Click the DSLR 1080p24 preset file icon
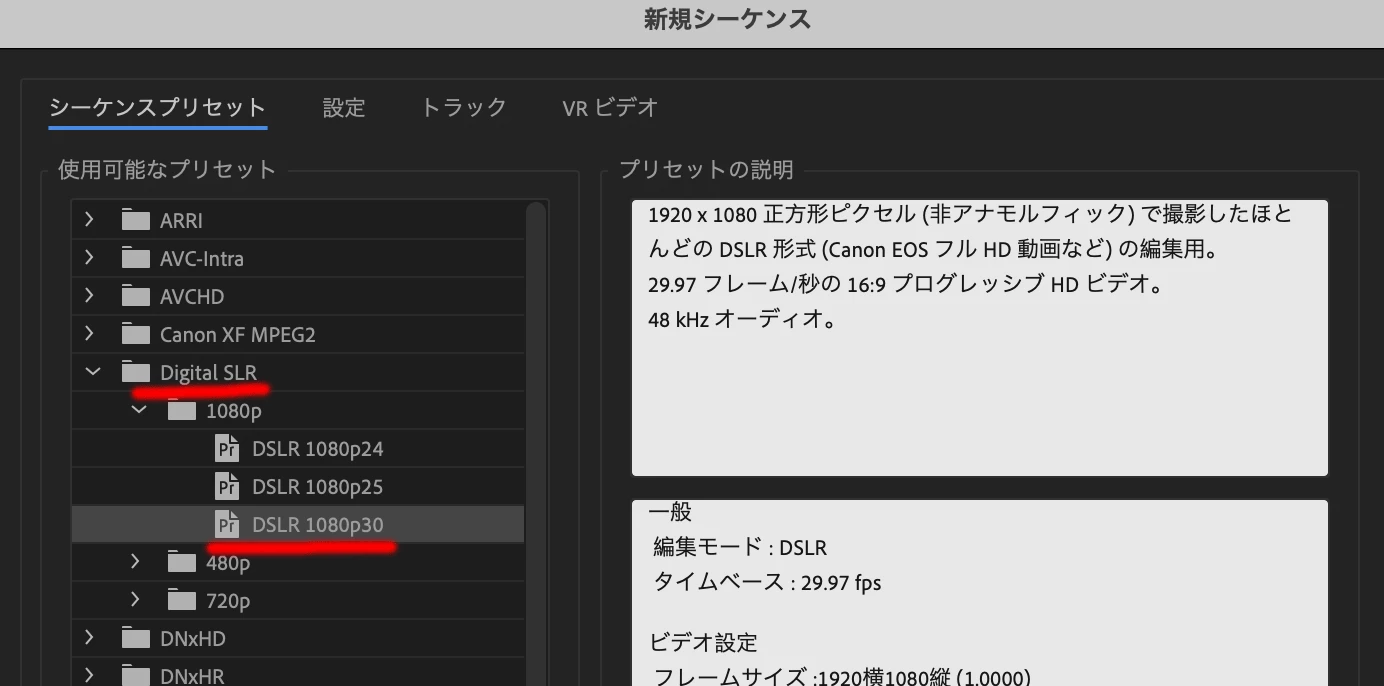Screen dimensions: 1384x686 (228, 448)
